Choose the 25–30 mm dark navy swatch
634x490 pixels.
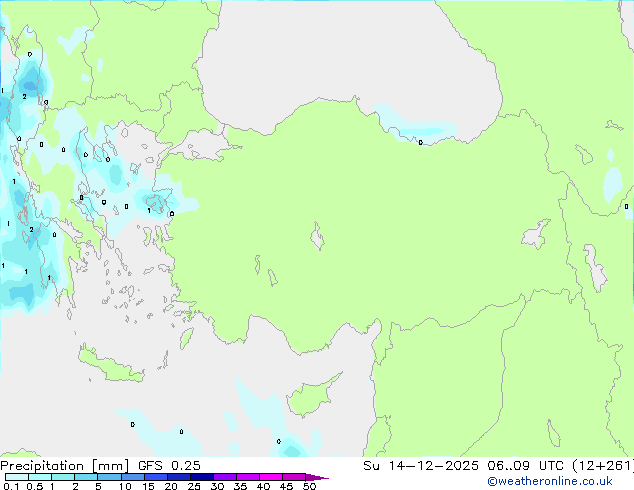[201, 477]
